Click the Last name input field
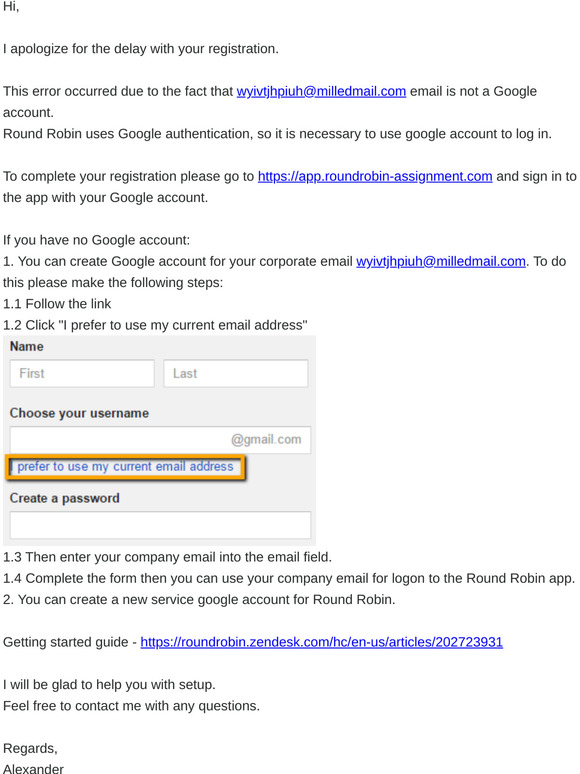Screen dimensions: 580x774 [236, 373]
